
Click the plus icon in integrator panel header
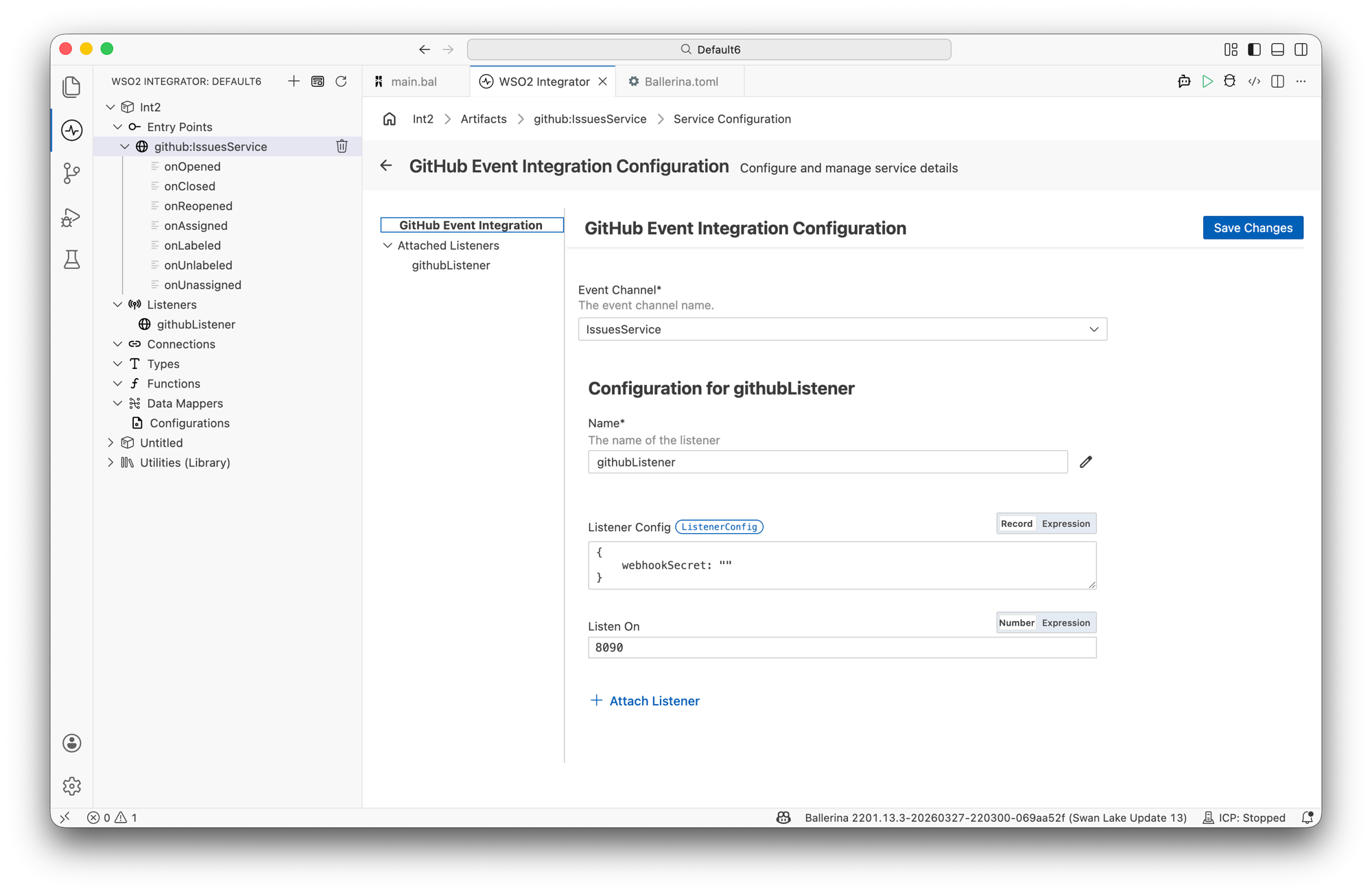click(294, 81)
